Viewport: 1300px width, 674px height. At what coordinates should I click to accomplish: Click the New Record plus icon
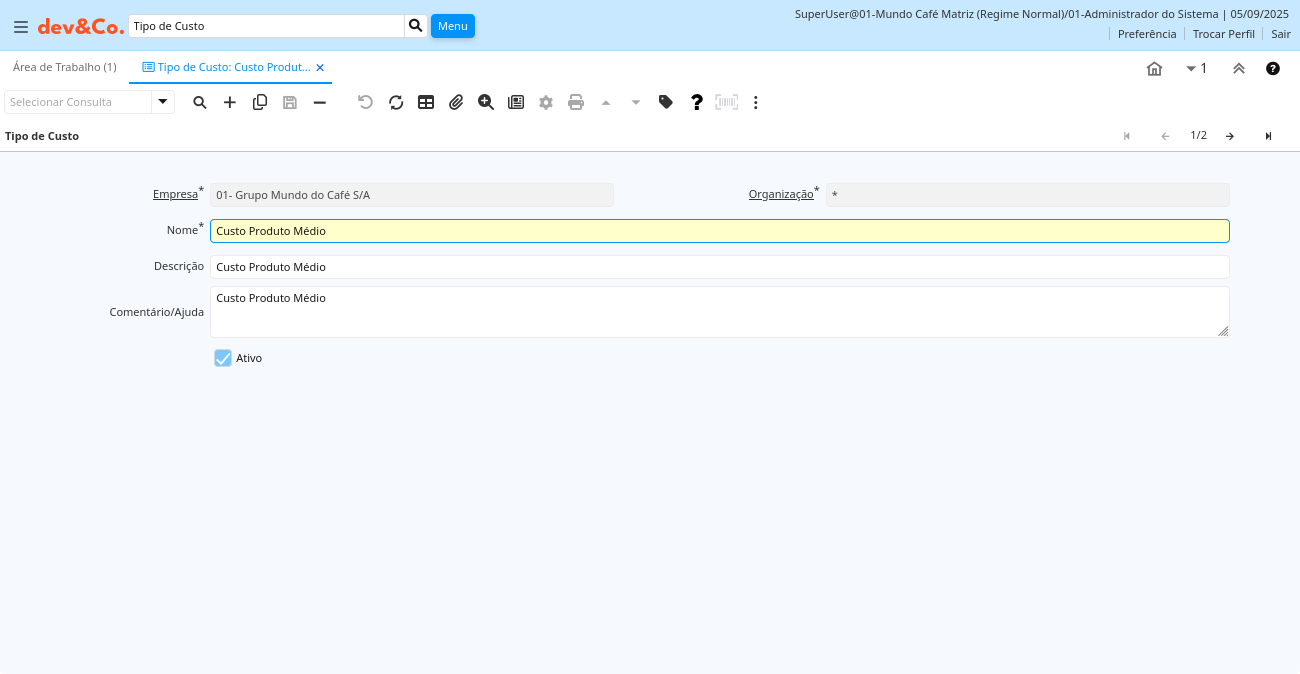point(230,102)
